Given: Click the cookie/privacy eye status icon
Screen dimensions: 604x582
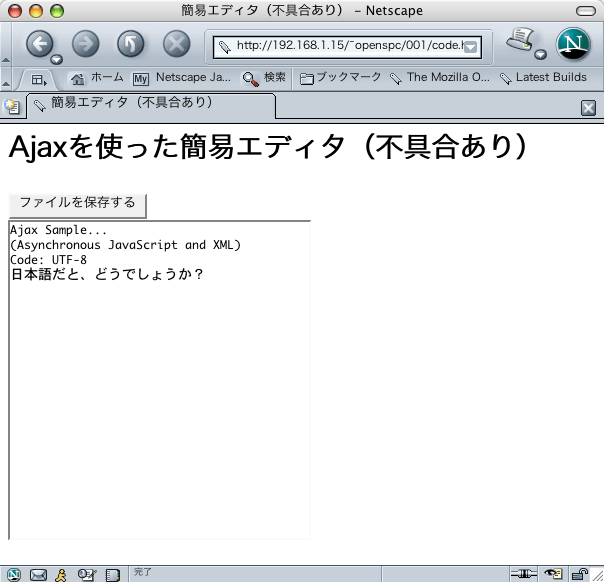Looking at the screenshot, I should pyautogui.click(x=553, y=574).
